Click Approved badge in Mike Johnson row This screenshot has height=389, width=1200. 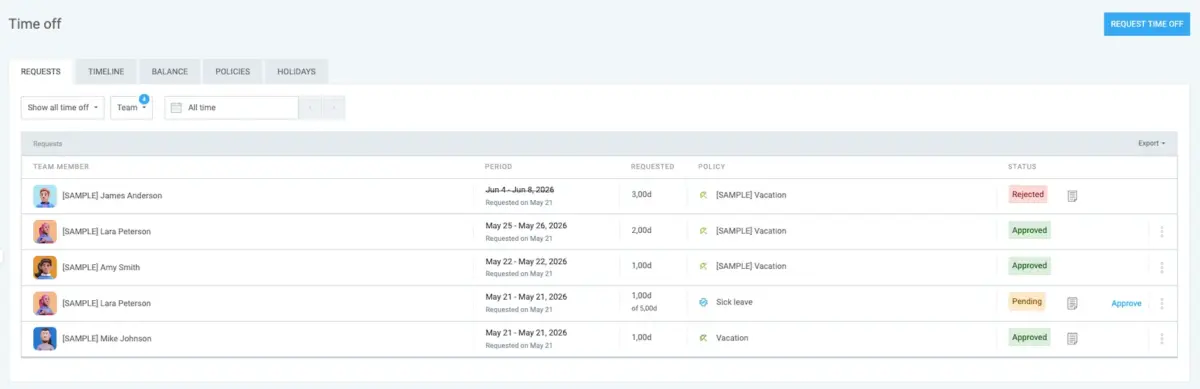click(x=1029, y=338)
